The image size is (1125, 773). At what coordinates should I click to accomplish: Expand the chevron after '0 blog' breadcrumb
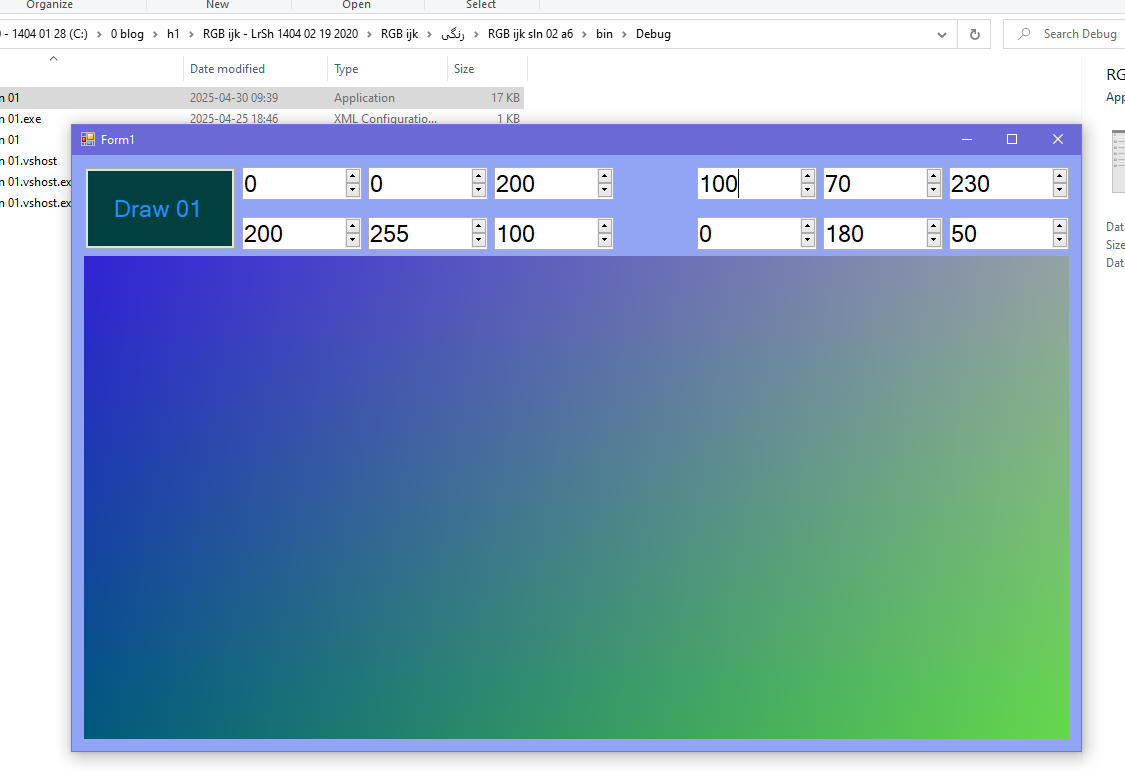coord(155,34)
